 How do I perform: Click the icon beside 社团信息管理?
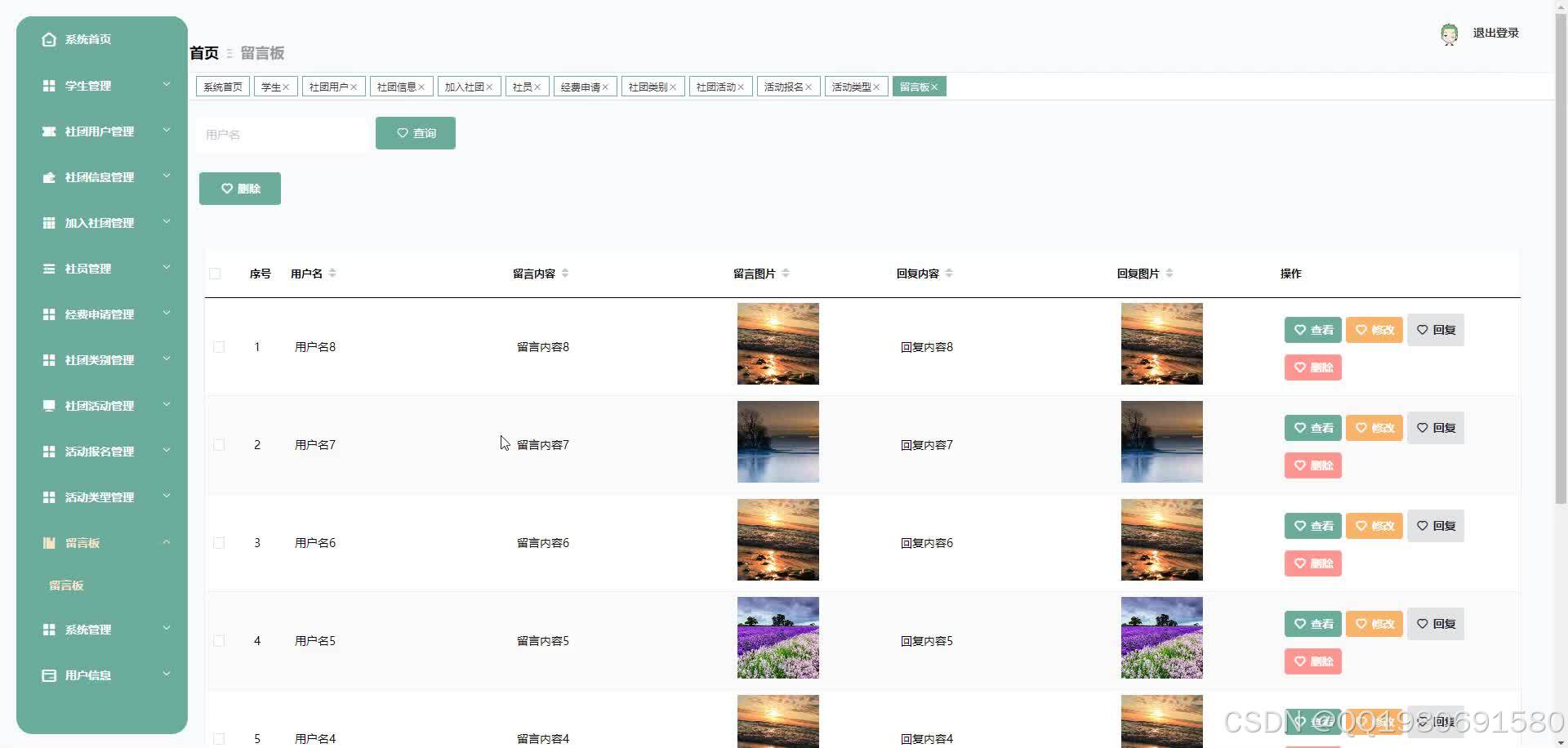click(49, 177)
